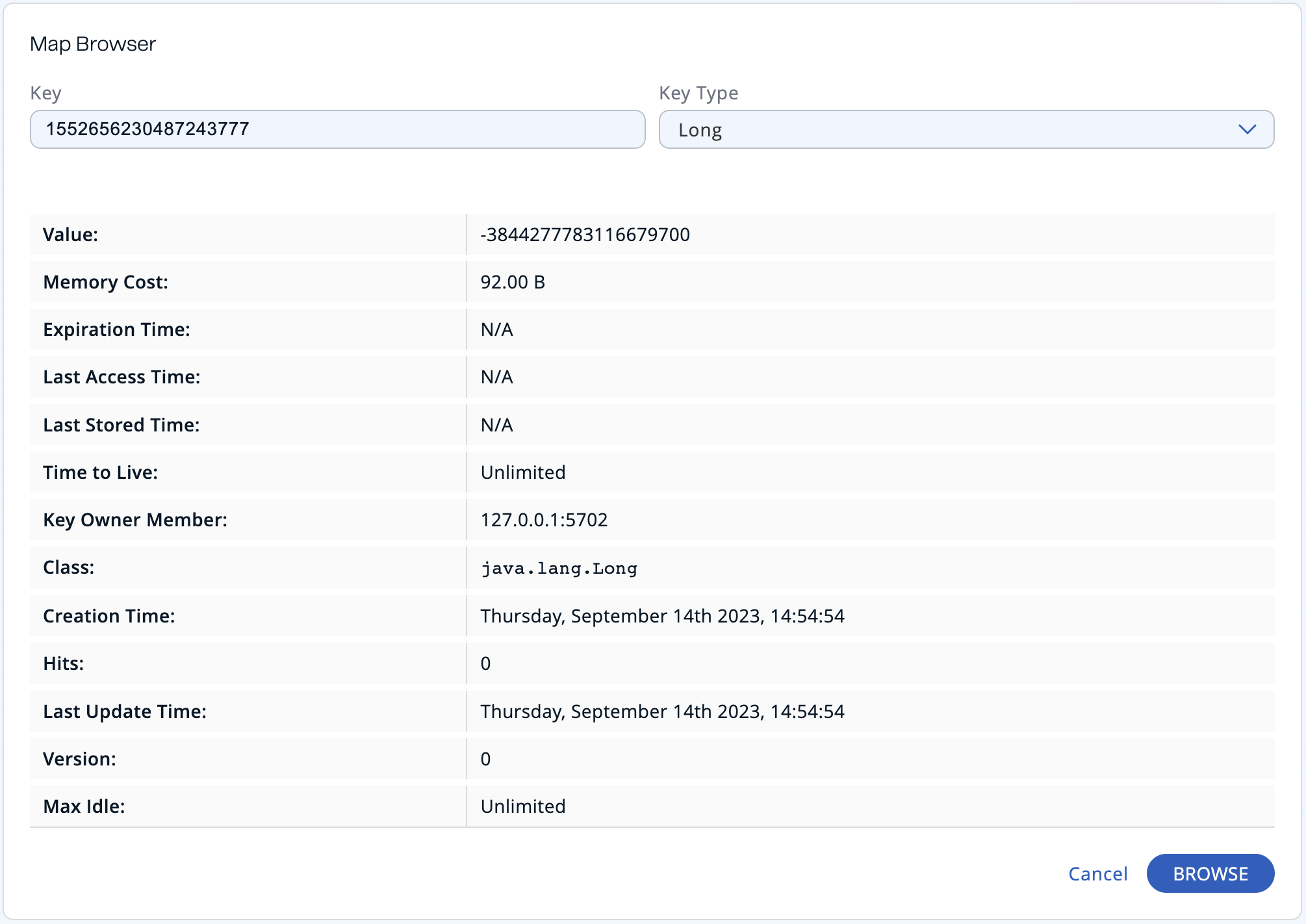This screenshot has width=1306, height=924.
Task: Click the Last Access Time row label
Action: point(122,377)
